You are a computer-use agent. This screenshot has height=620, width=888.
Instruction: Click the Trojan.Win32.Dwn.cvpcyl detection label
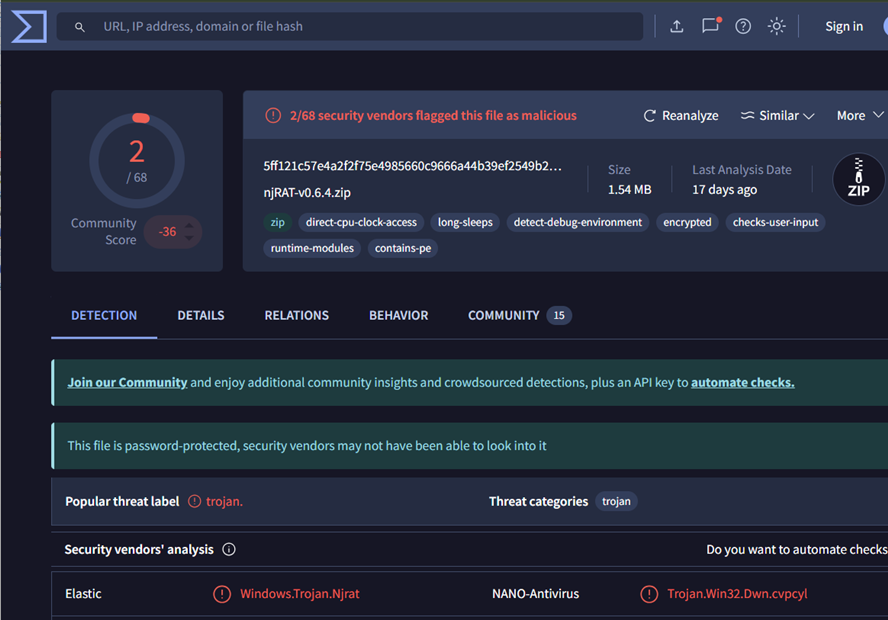[x=737, y=594]
